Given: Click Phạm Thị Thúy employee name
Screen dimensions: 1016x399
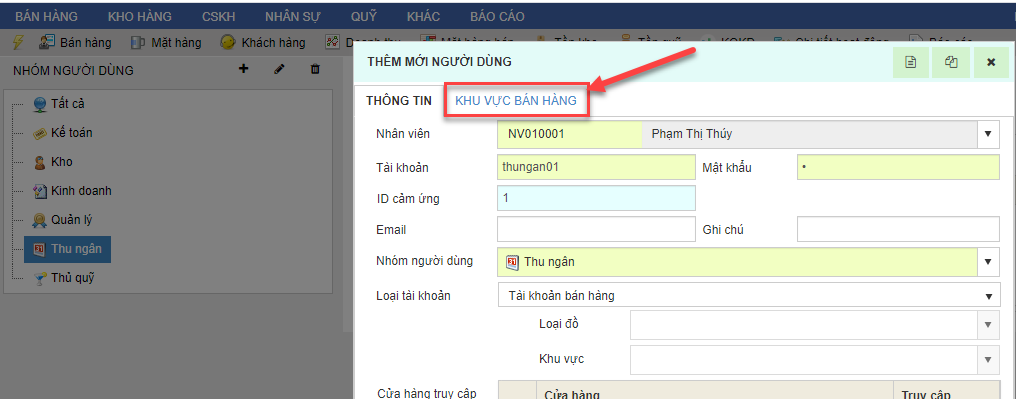Looking at the screenshot, I should [692, 134].
